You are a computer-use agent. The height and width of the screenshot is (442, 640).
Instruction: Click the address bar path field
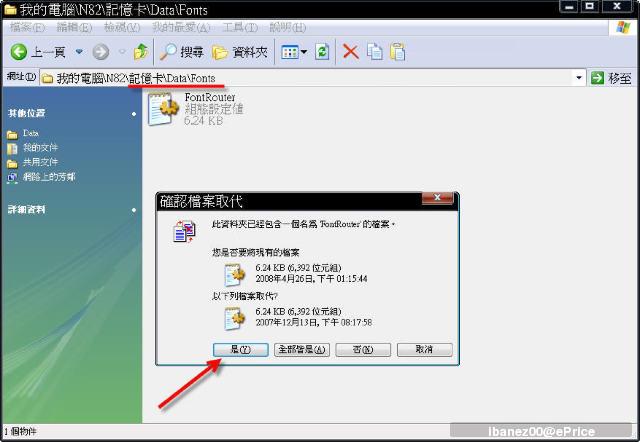click(312, 78)
